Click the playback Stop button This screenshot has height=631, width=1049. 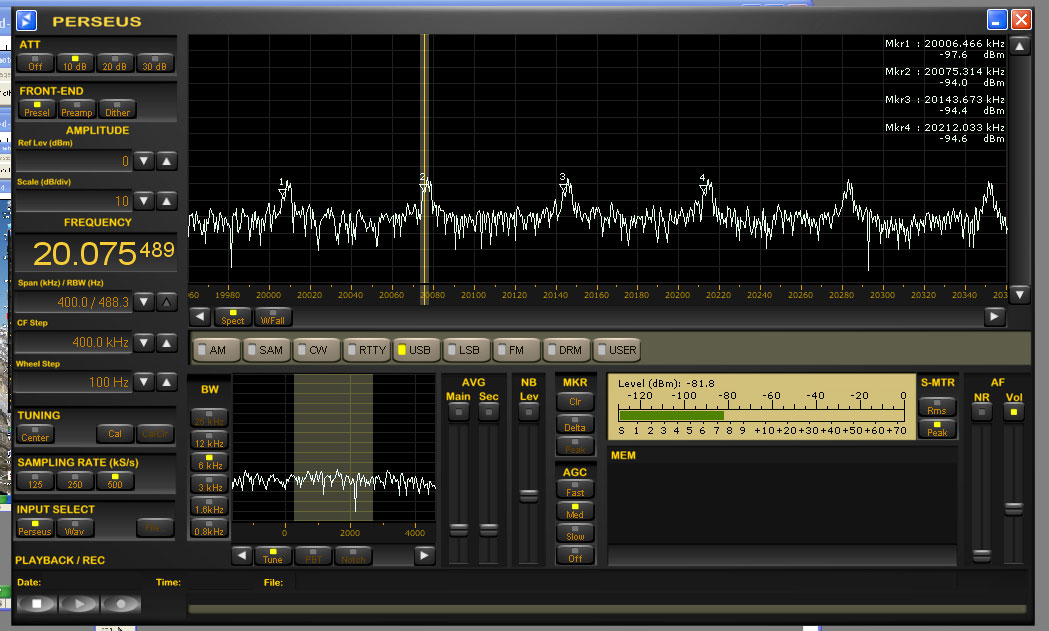point(36,604)
